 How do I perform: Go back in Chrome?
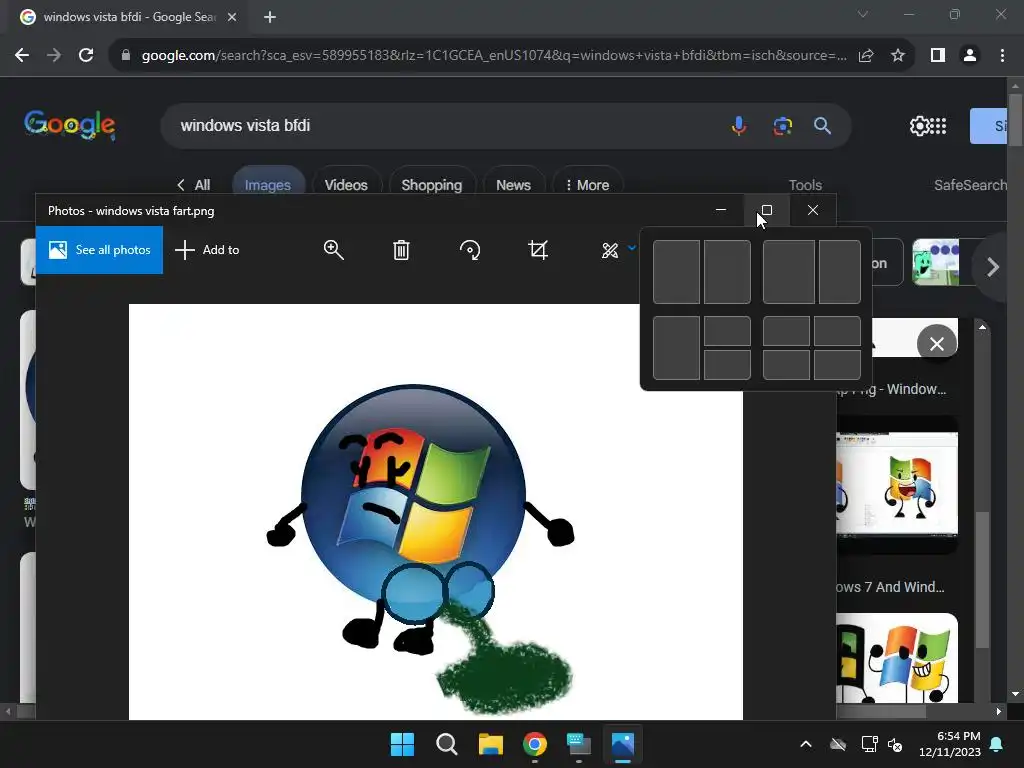click(x=22, y=56)
